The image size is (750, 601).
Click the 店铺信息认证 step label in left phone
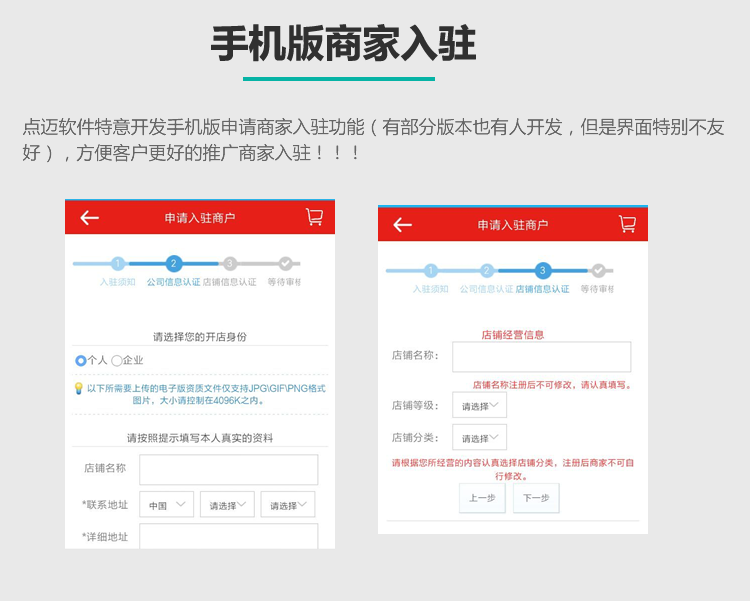(230, 282)
